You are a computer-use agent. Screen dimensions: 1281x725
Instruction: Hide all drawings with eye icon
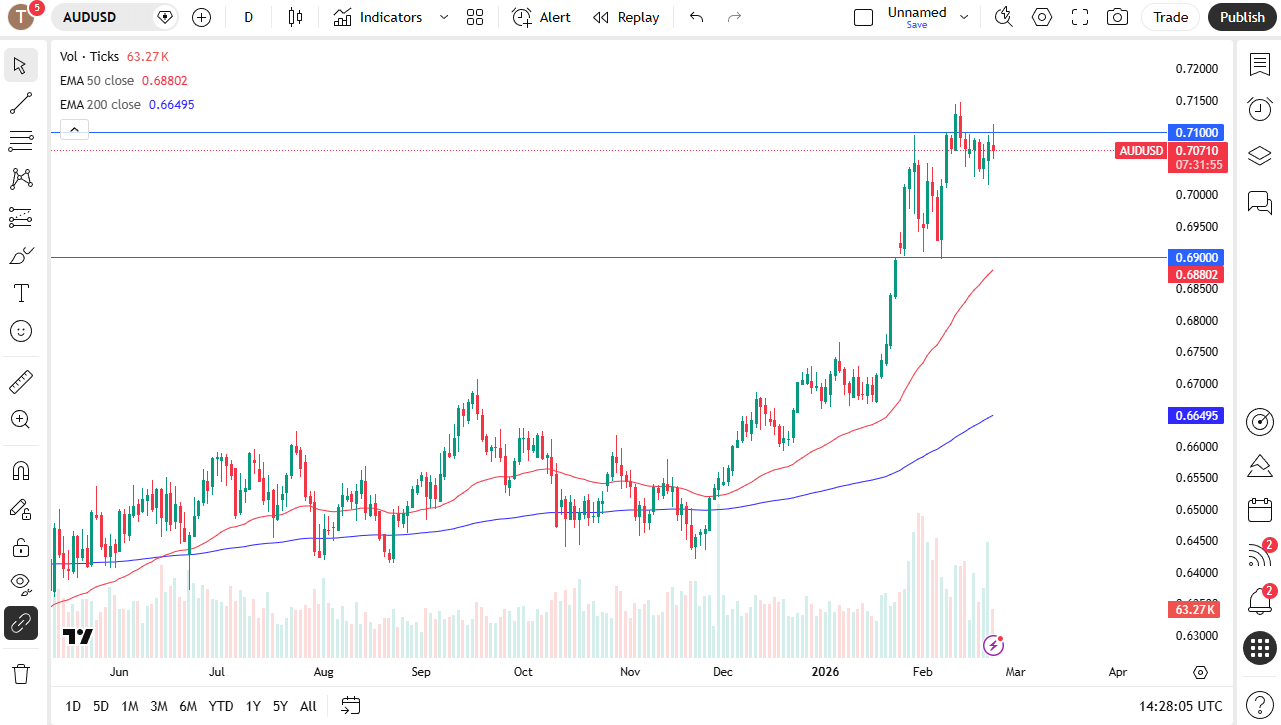pyautogui.click(x=20, y=583)
